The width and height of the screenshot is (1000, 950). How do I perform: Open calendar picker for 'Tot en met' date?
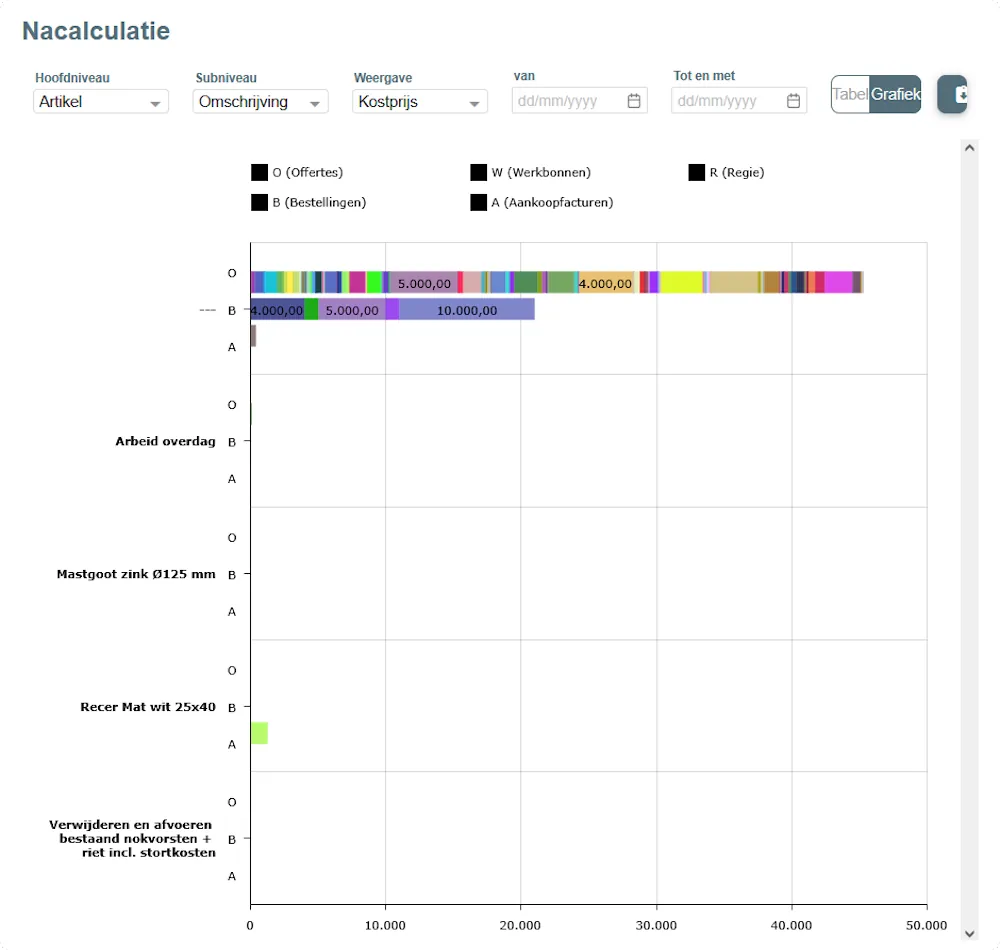793,101
